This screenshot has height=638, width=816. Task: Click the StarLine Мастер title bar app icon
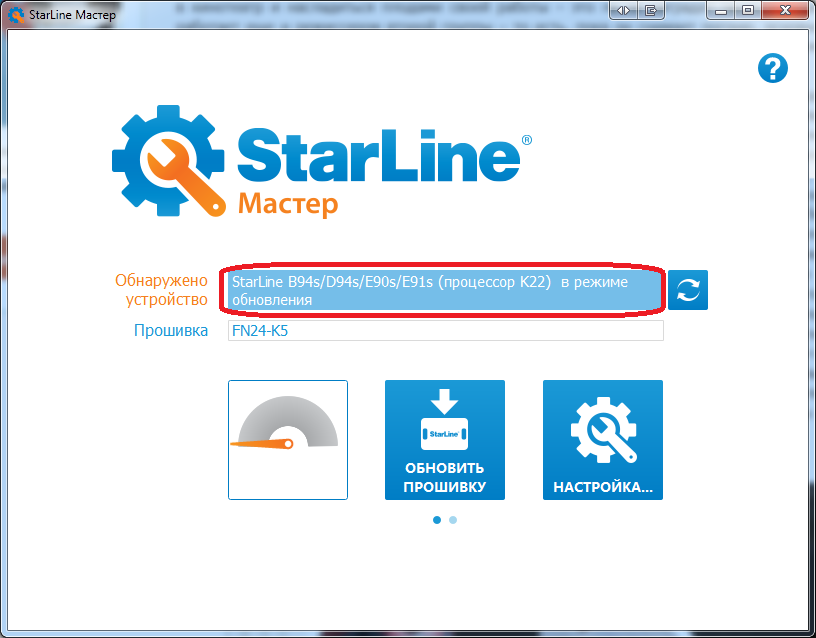click(x=16, y=15)
